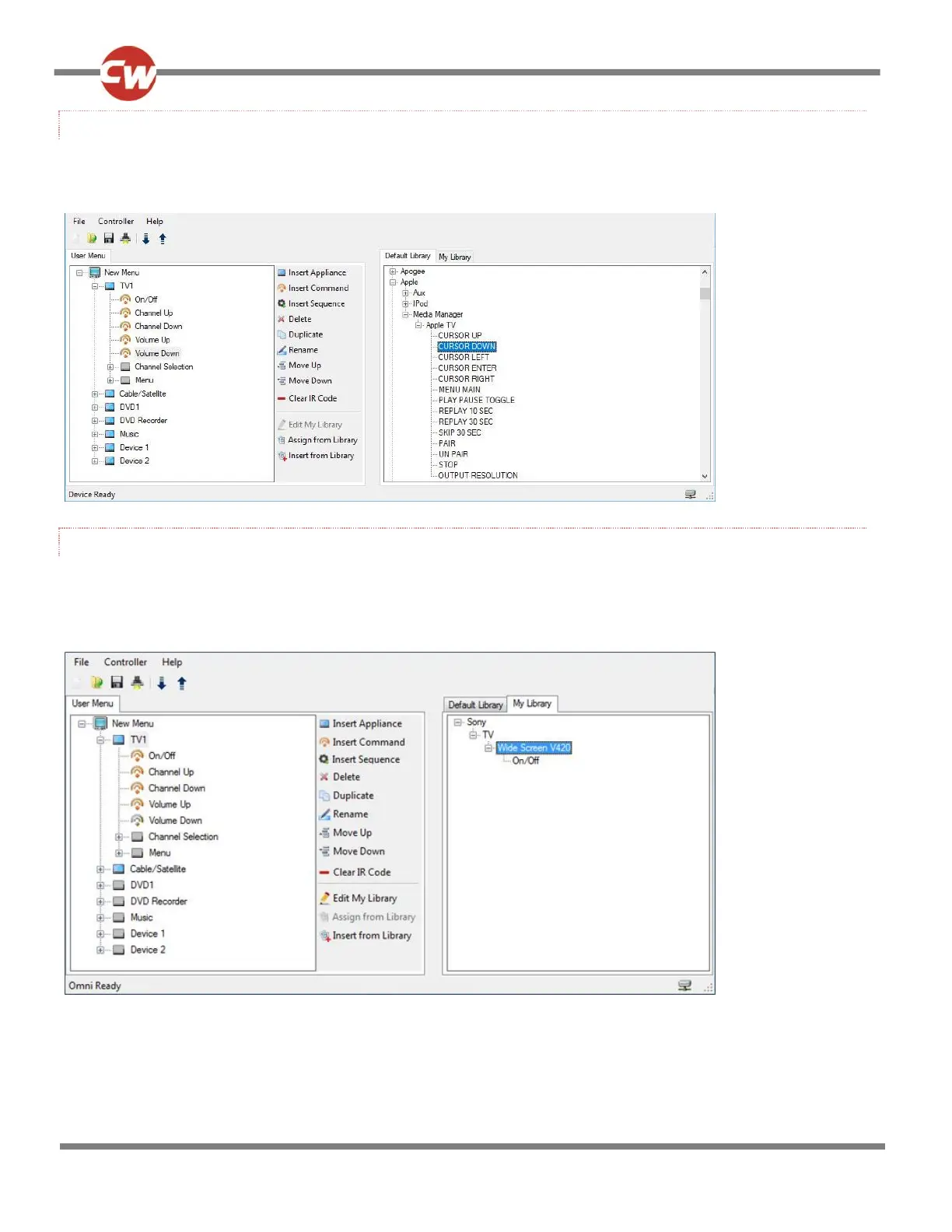The image size is (952, 1232).
Task: Open the Controller menu in the lower screenshot
Action: [x=125, y=662]
